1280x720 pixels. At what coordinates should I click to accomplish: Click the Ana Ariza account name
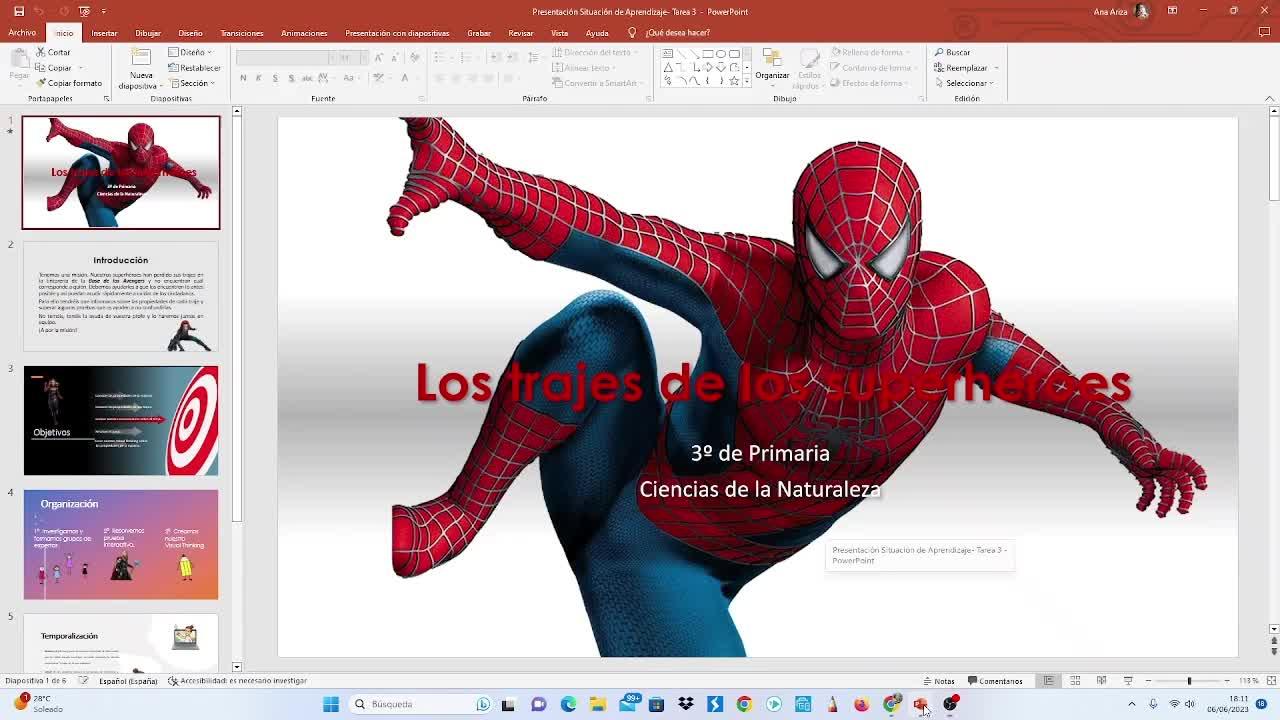[x=1110, y=11]
